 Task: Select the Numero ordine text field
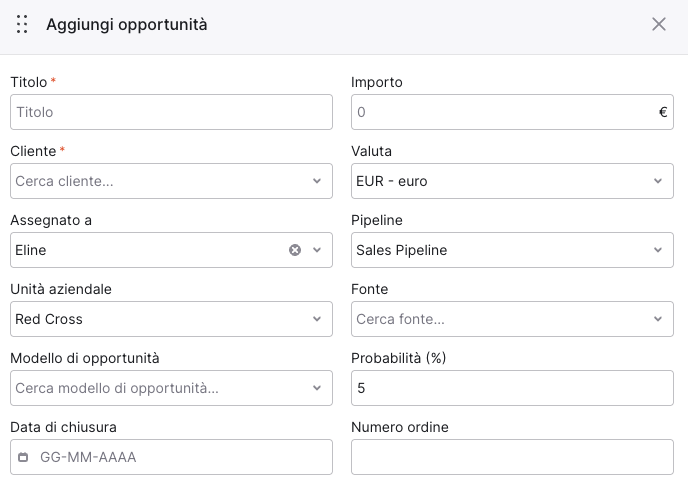(512, 457)
